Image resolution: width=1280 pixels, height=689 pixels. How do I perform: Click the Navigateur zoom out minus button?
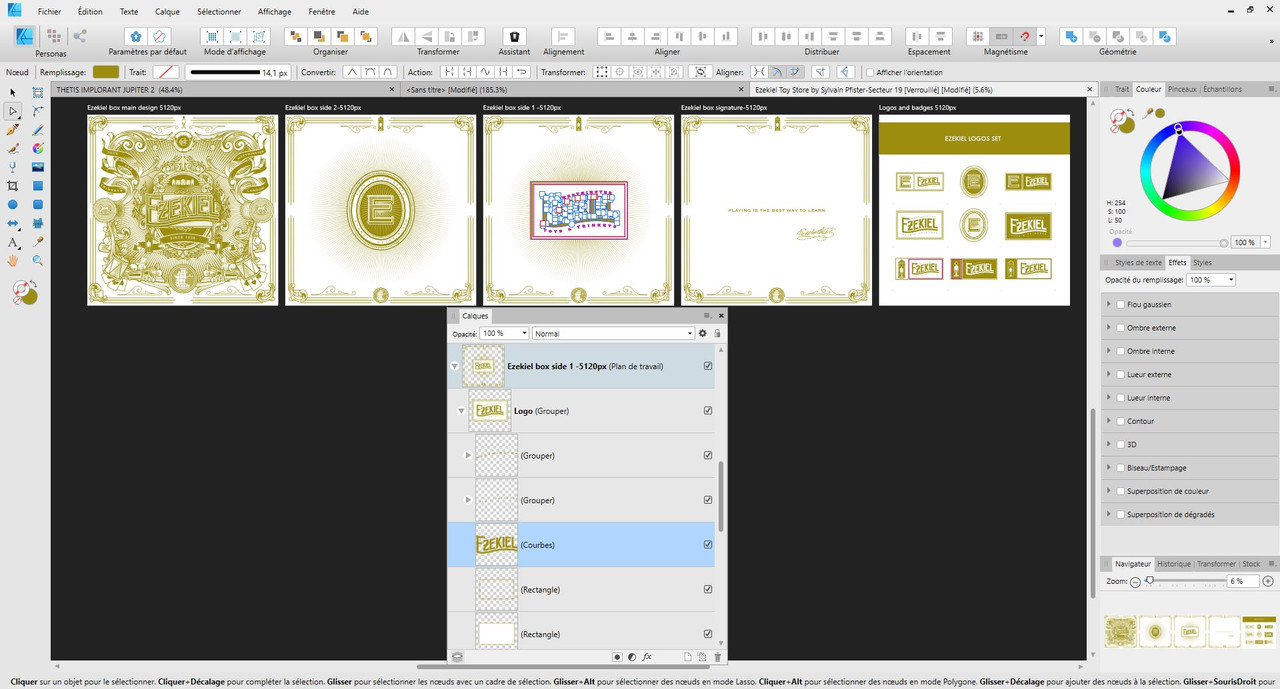click(1136, 581)
